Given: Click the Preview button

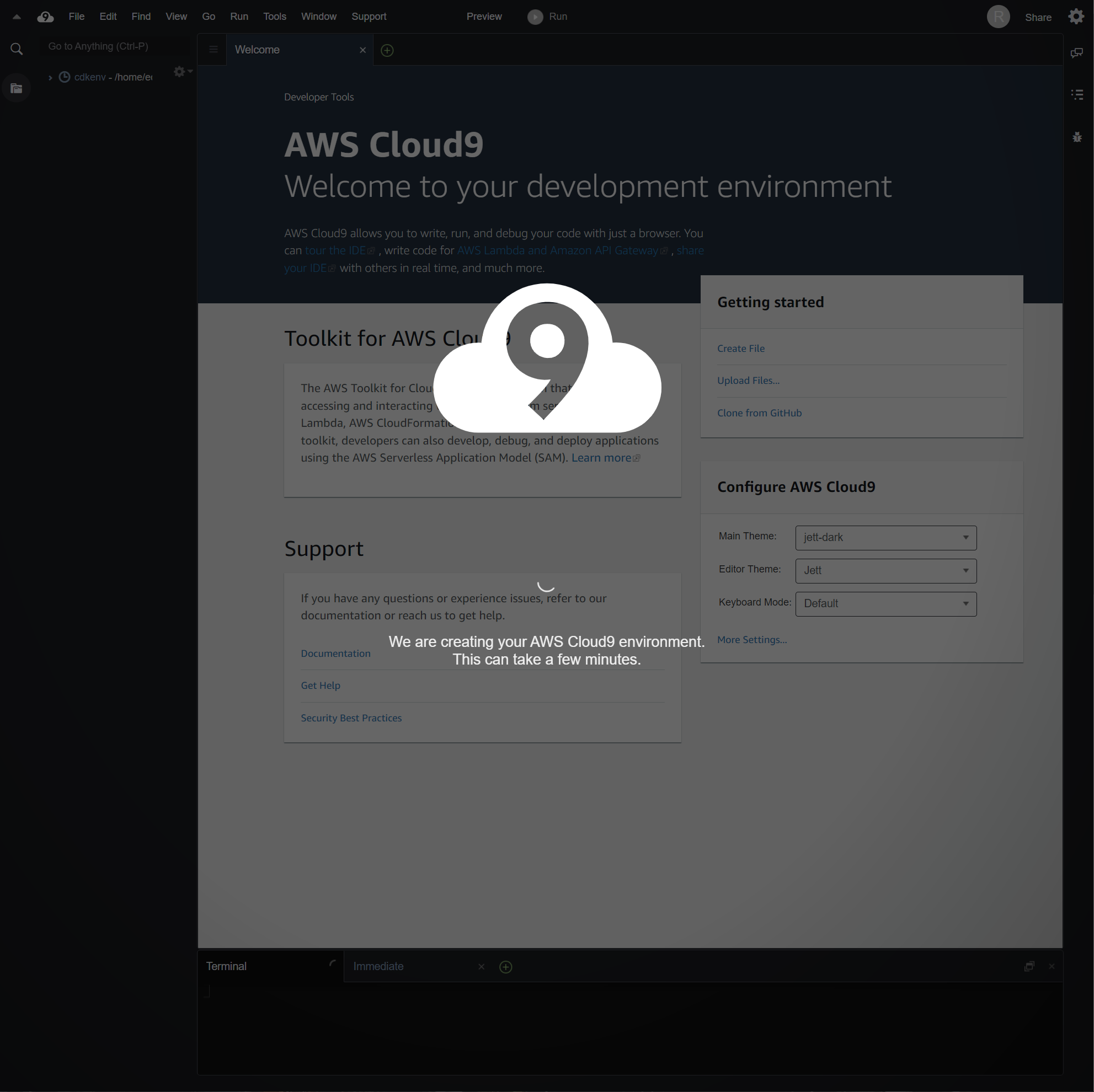Looking at the screenshot, I should pyautogui.click(x=484, y=17).
